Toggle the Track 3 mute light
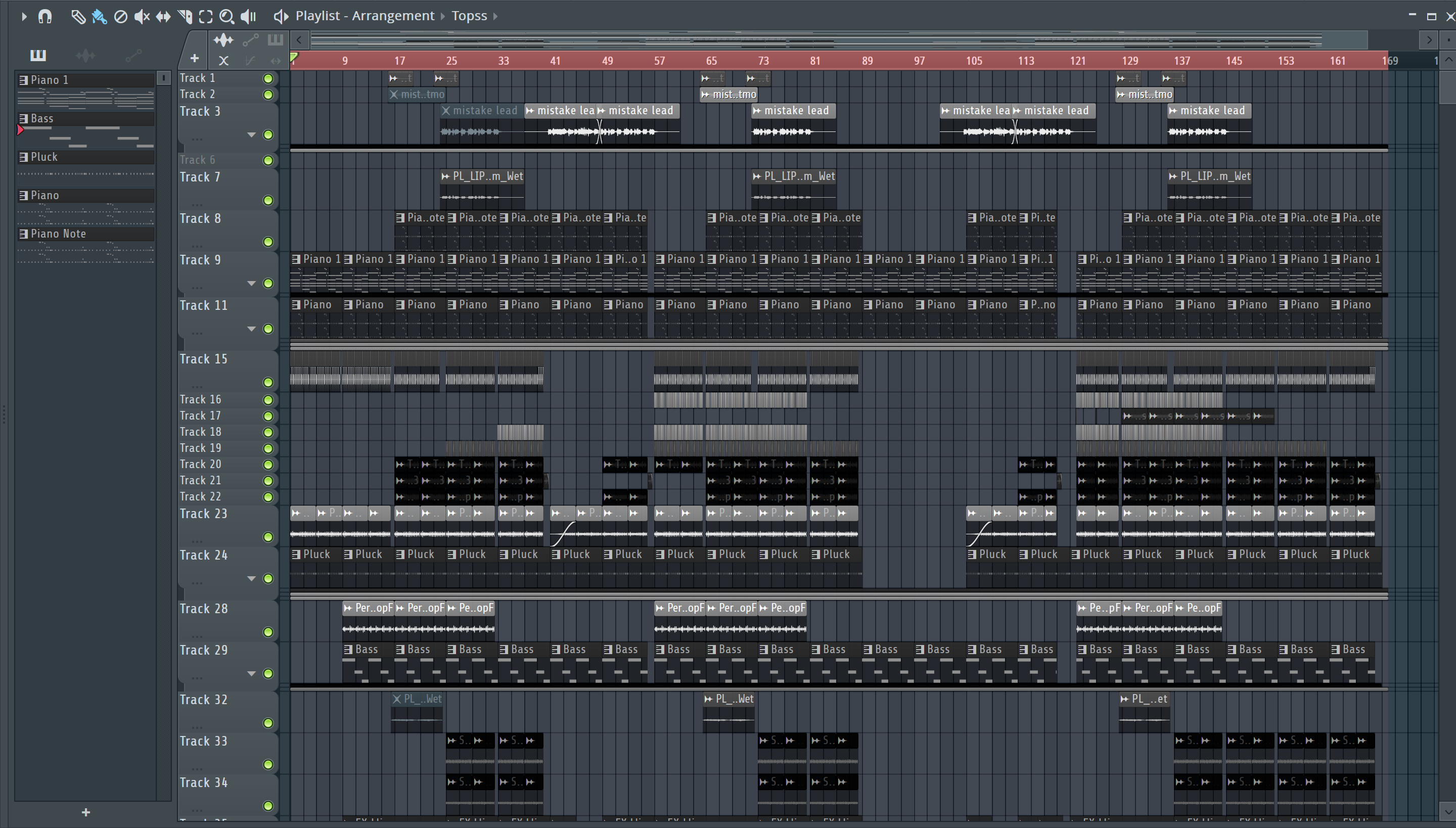Screen dimensions: 1456x828 pos(268,135)
